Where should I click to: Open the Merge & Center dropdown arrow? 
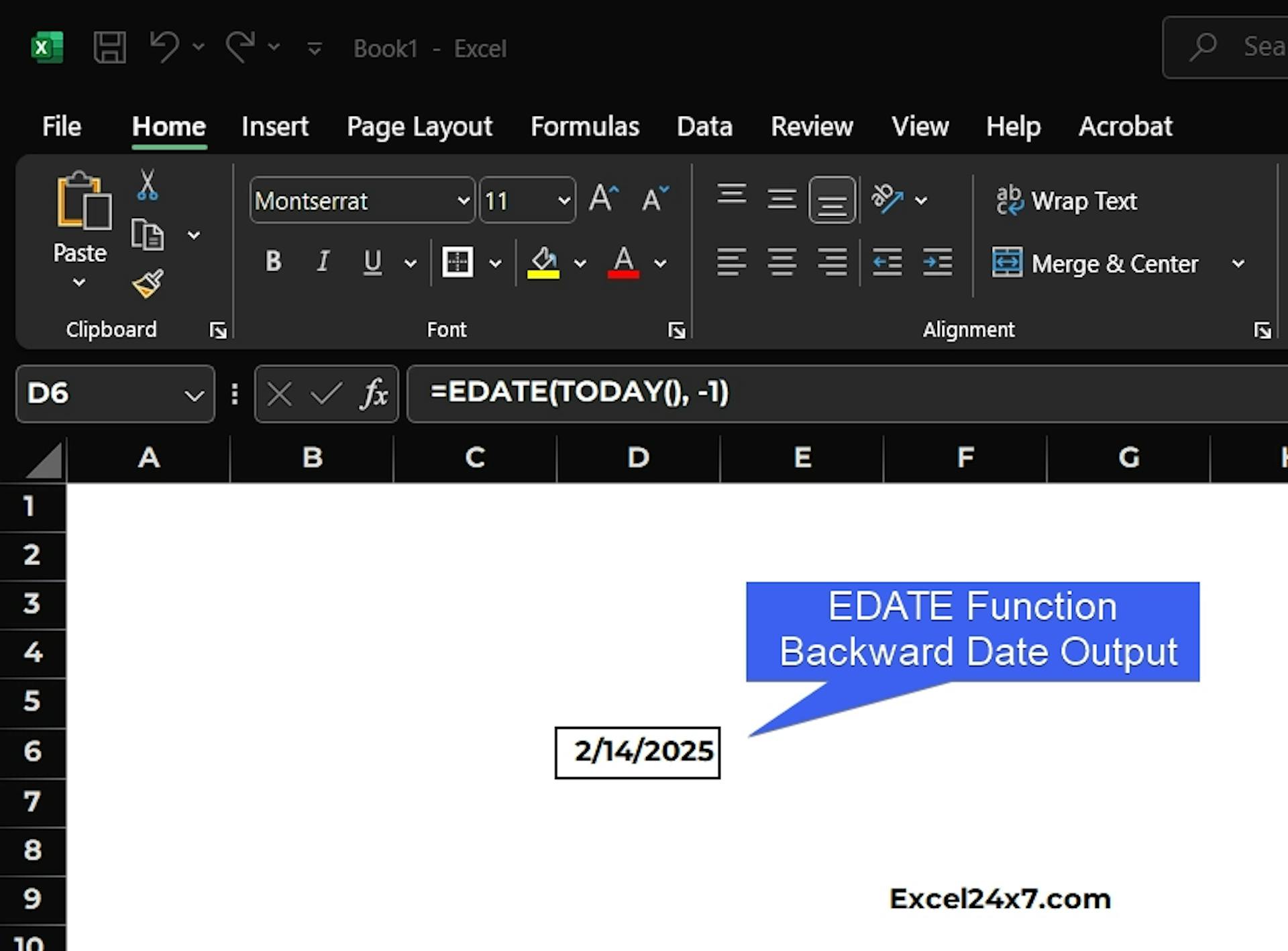[1238, 264]
